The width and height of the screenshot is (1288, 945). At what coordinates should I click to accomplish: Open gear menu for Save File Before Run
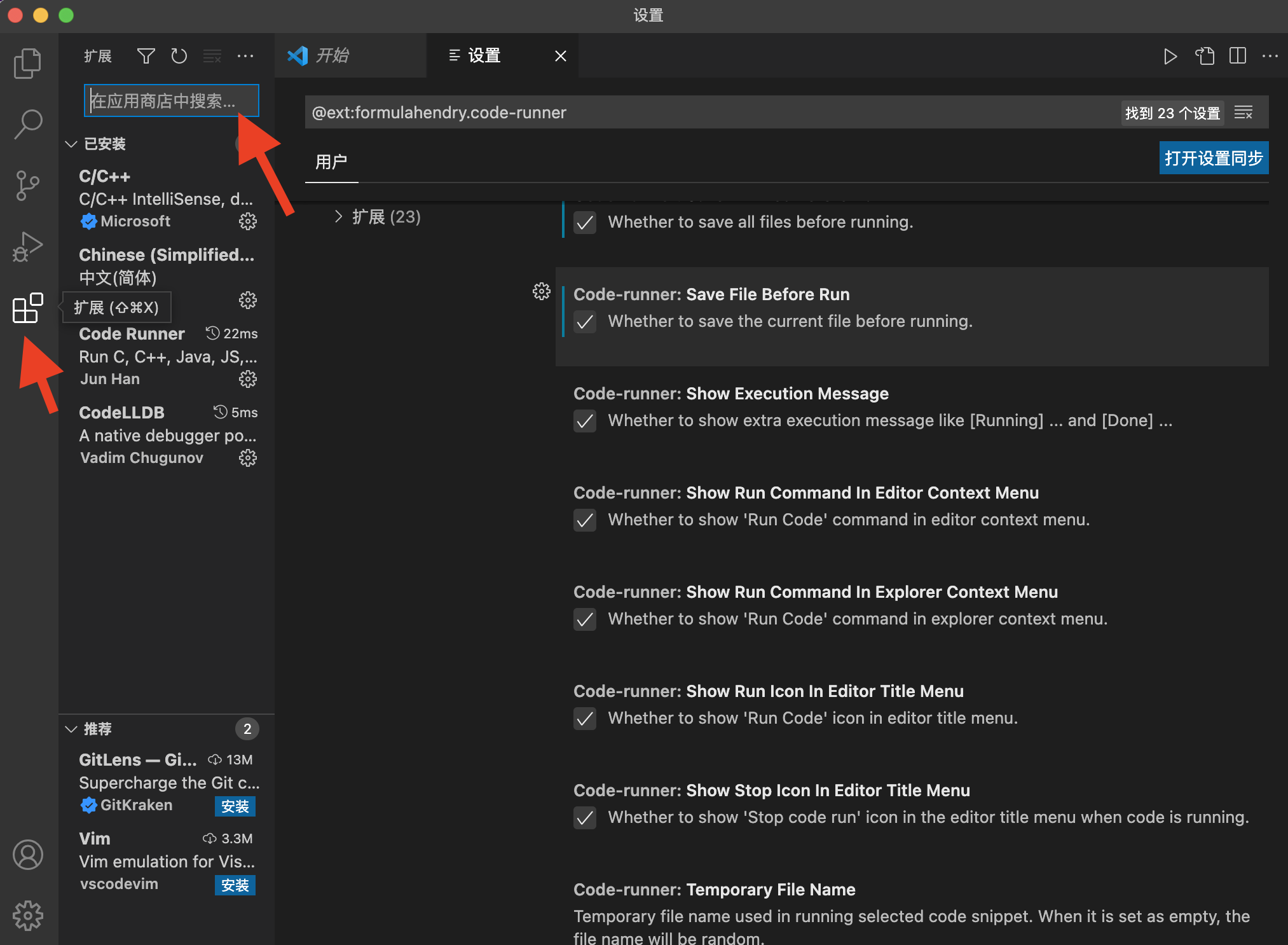click(x=542, y=291)
